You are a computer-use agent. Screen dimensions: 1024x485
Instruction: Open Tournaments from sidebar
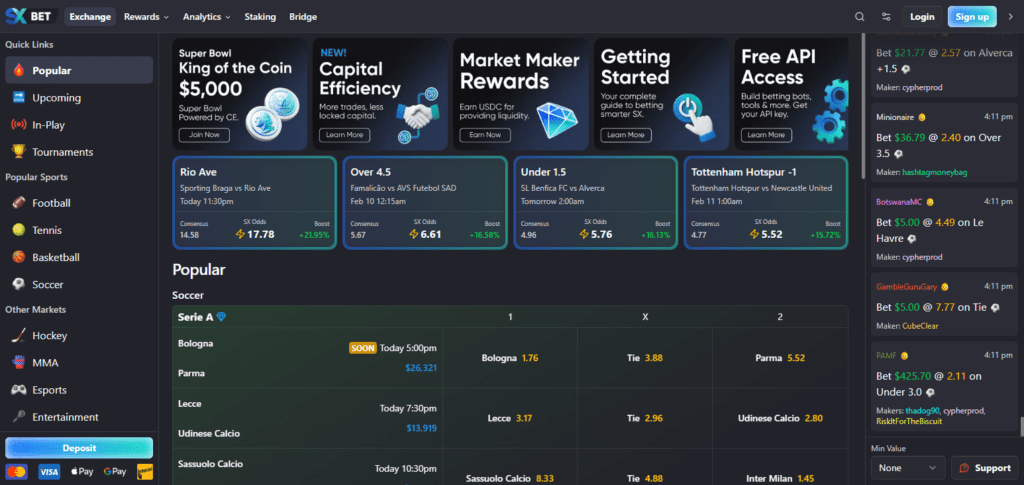coord(79,152)
